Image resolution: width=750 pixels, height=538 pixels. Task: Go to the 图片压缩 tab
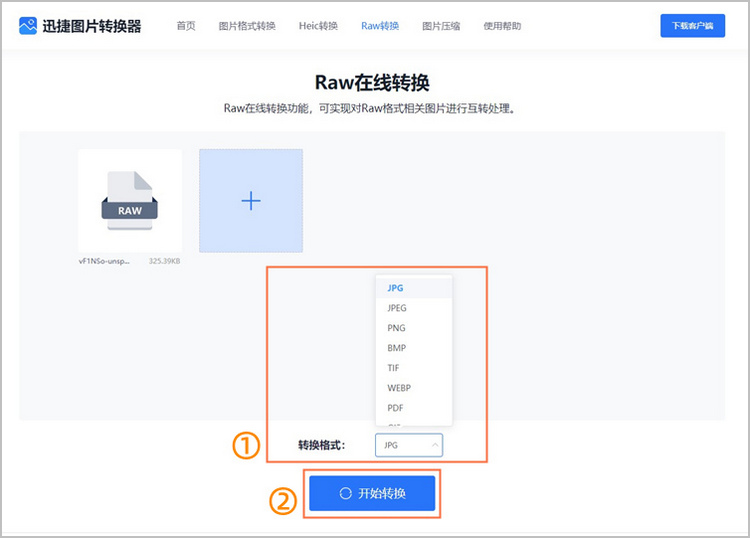[441, 26]
